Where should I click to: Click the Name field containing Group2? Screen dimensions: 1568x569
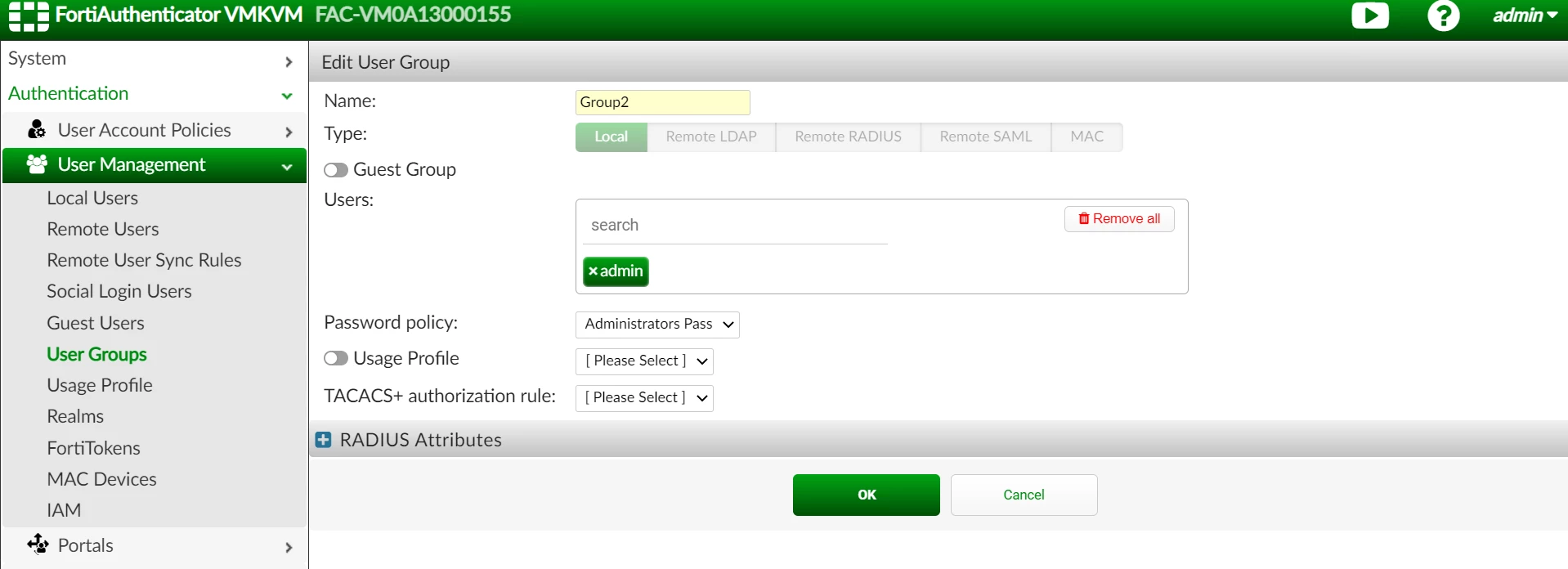coord(663,102)
